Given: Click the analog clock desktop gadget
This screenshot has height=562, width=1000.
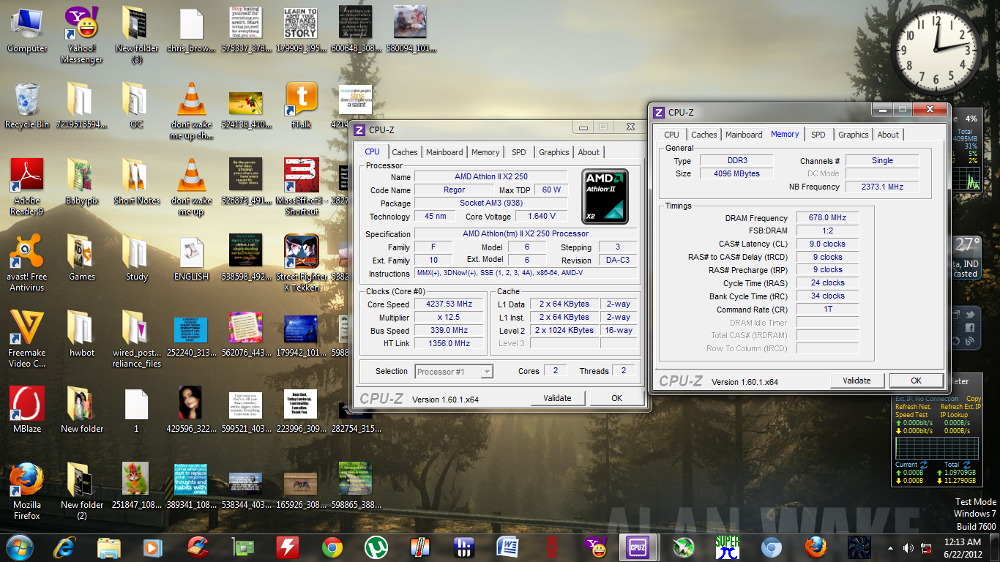Looking at the screenshot, I should click(x=936, y=50).
